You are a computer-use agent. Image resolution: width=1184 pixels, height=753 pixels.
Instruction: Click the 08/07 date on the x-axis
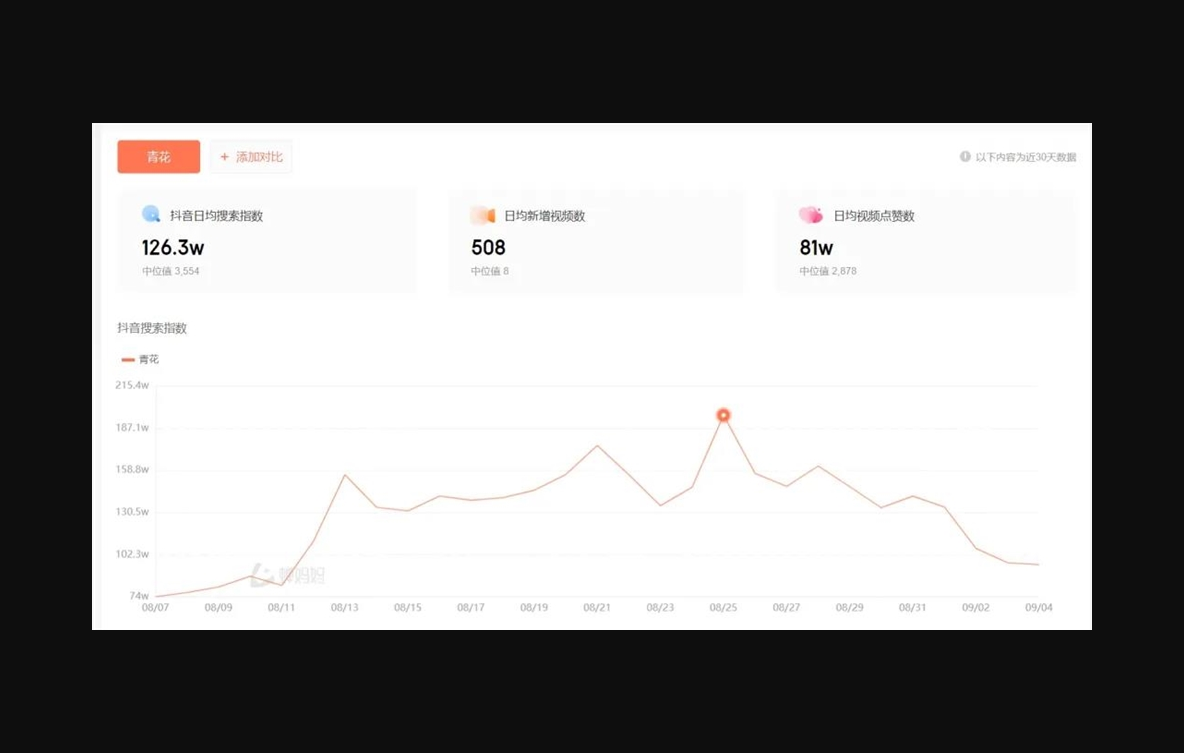point(155,607)
